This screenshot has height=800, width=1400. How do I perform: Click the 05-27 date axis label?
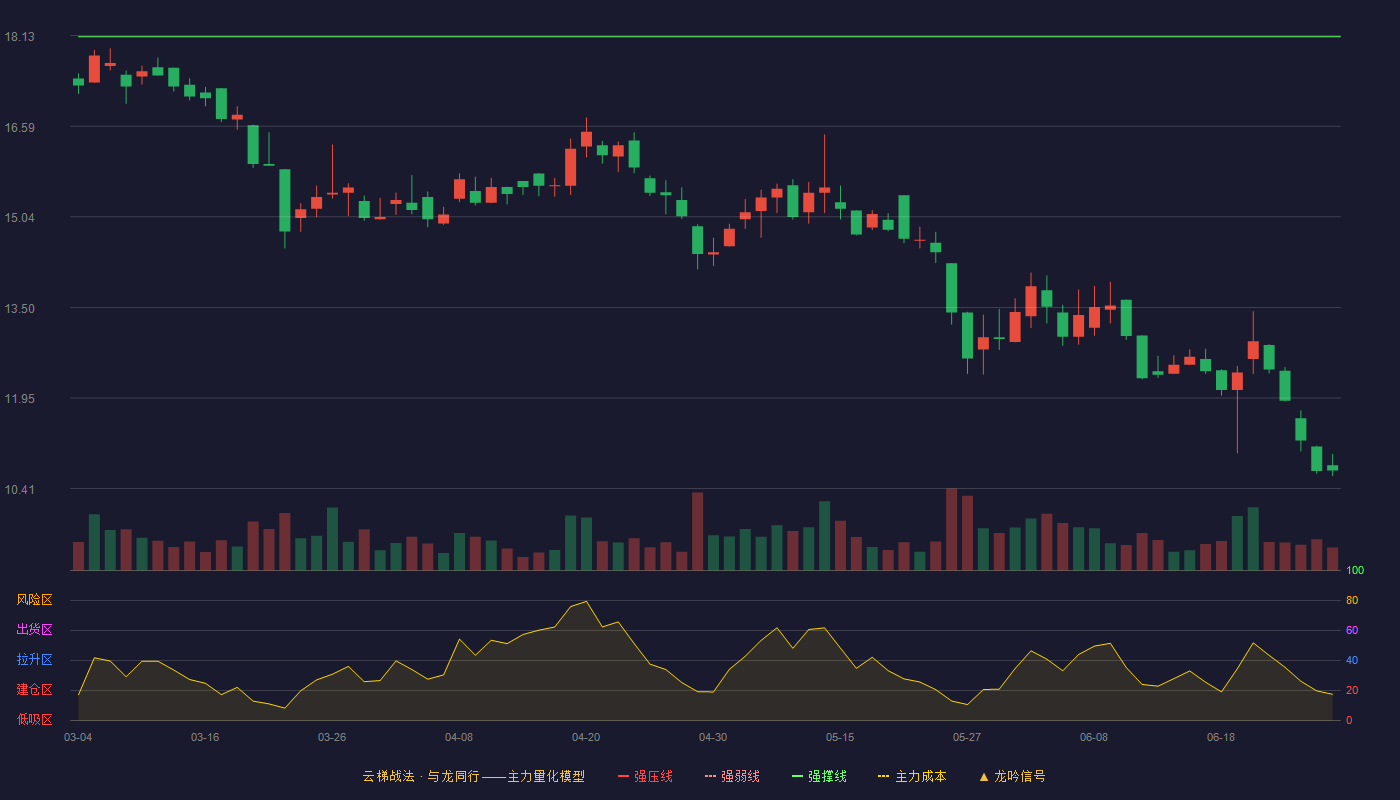click(x=967, y=737)
